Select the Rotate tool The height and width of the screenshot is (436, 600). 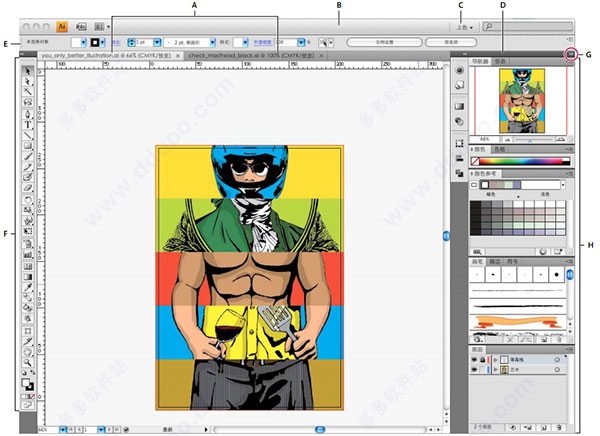[28, 199]
